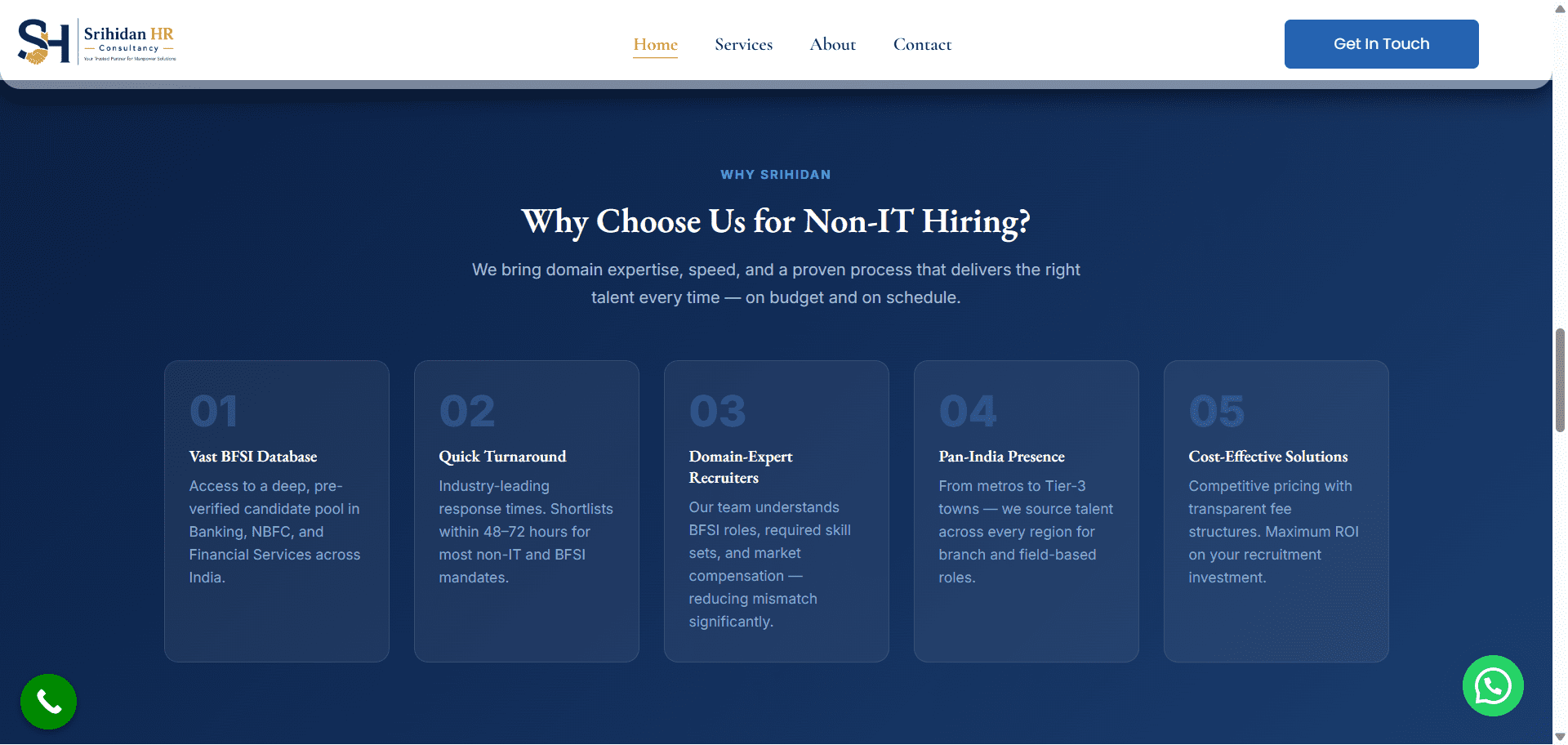Open the Services menu item
Viewport: 1568px width, 745px height.
click(x=743, y=44)
